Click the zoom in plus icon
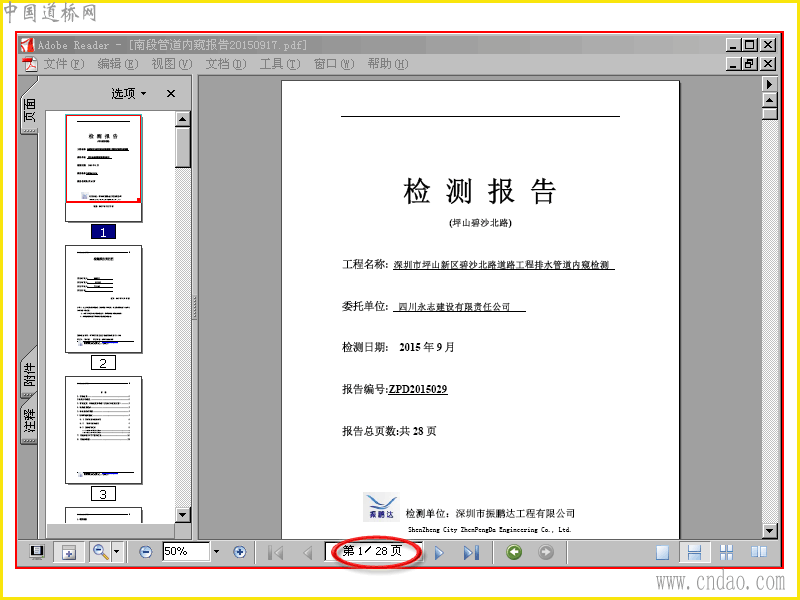 [x=239, y=552]
